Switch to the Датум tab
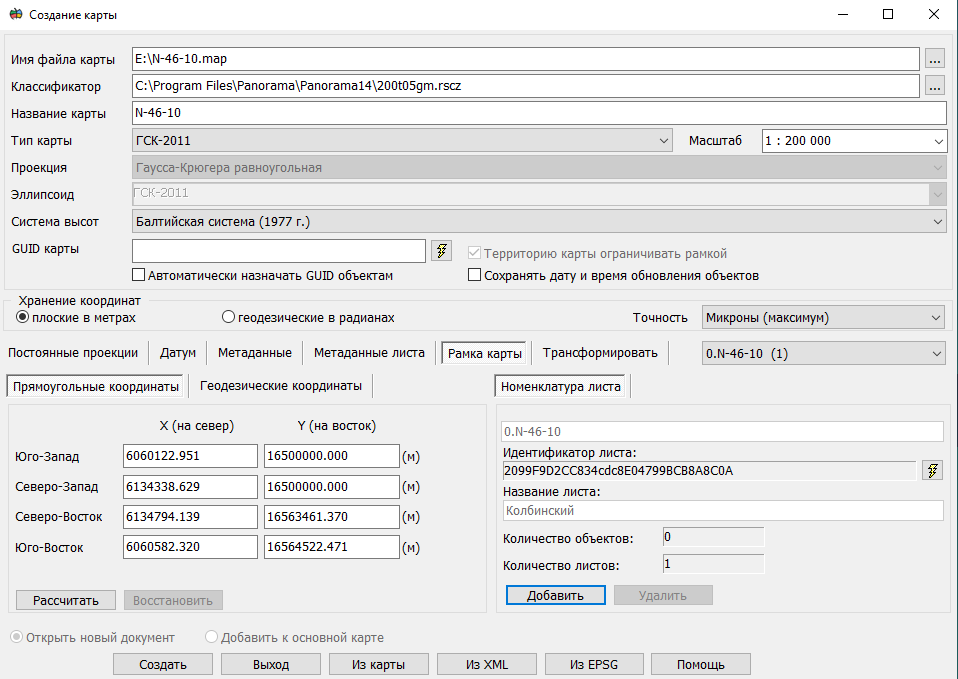This screenshot has width=958, height=679. pos(178,352)
